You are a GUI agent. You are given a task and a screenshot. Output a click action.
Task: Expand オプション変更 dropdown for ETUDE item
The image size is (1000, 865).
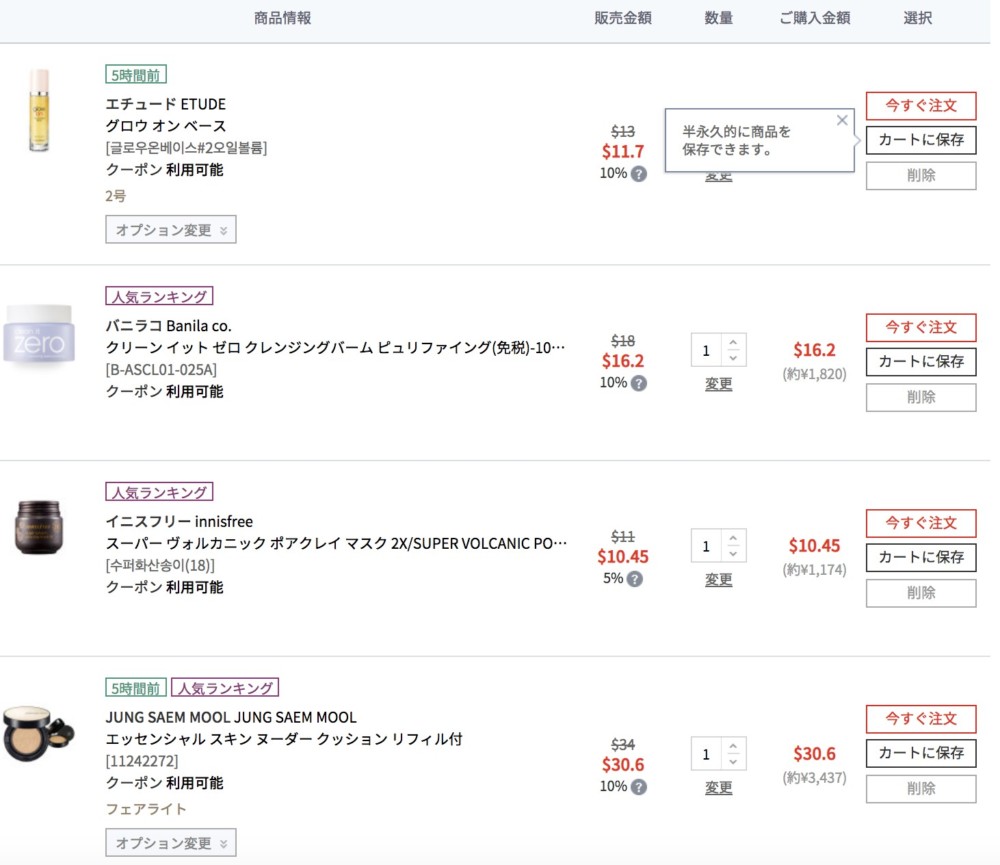[171, 230]
